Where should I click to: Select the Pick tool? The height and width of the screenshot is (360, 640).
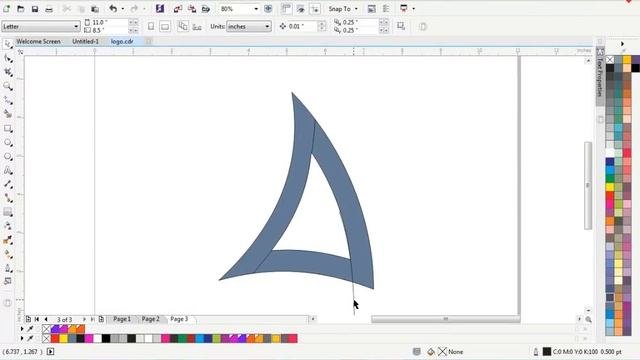click(x=8, y=44)
